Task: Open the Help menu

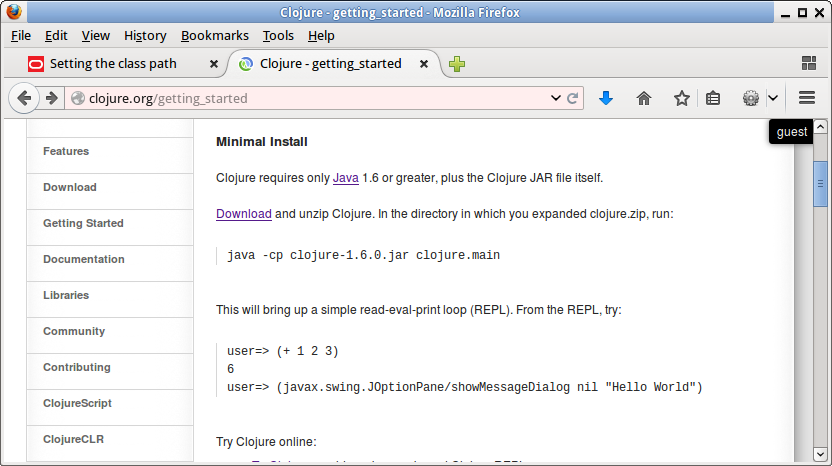Action: tap(321, 36)
